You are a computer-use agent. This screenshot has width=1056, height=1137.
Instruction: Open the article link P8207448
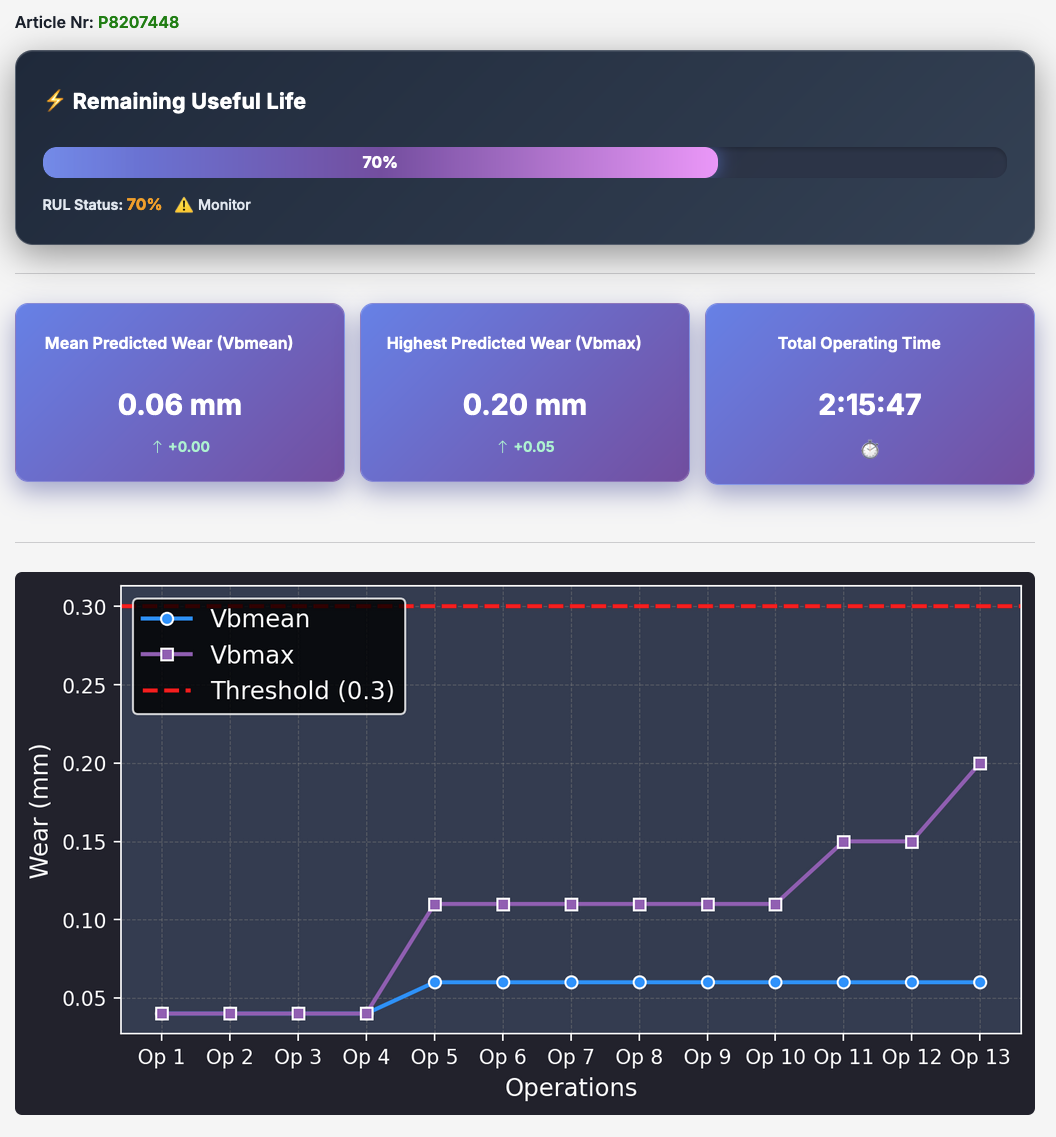[138, 21]
